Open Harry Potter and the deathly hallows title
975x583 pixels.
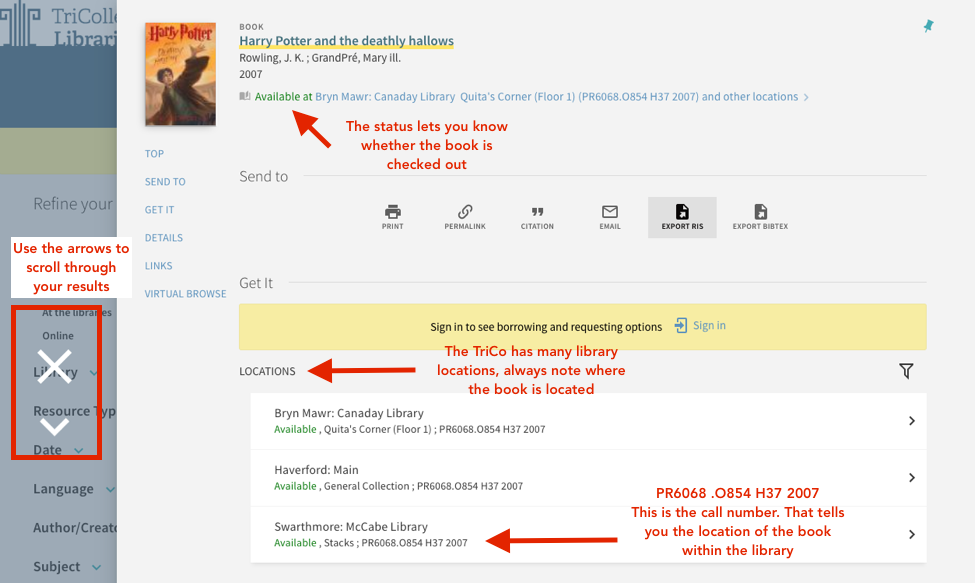[346, 41]
